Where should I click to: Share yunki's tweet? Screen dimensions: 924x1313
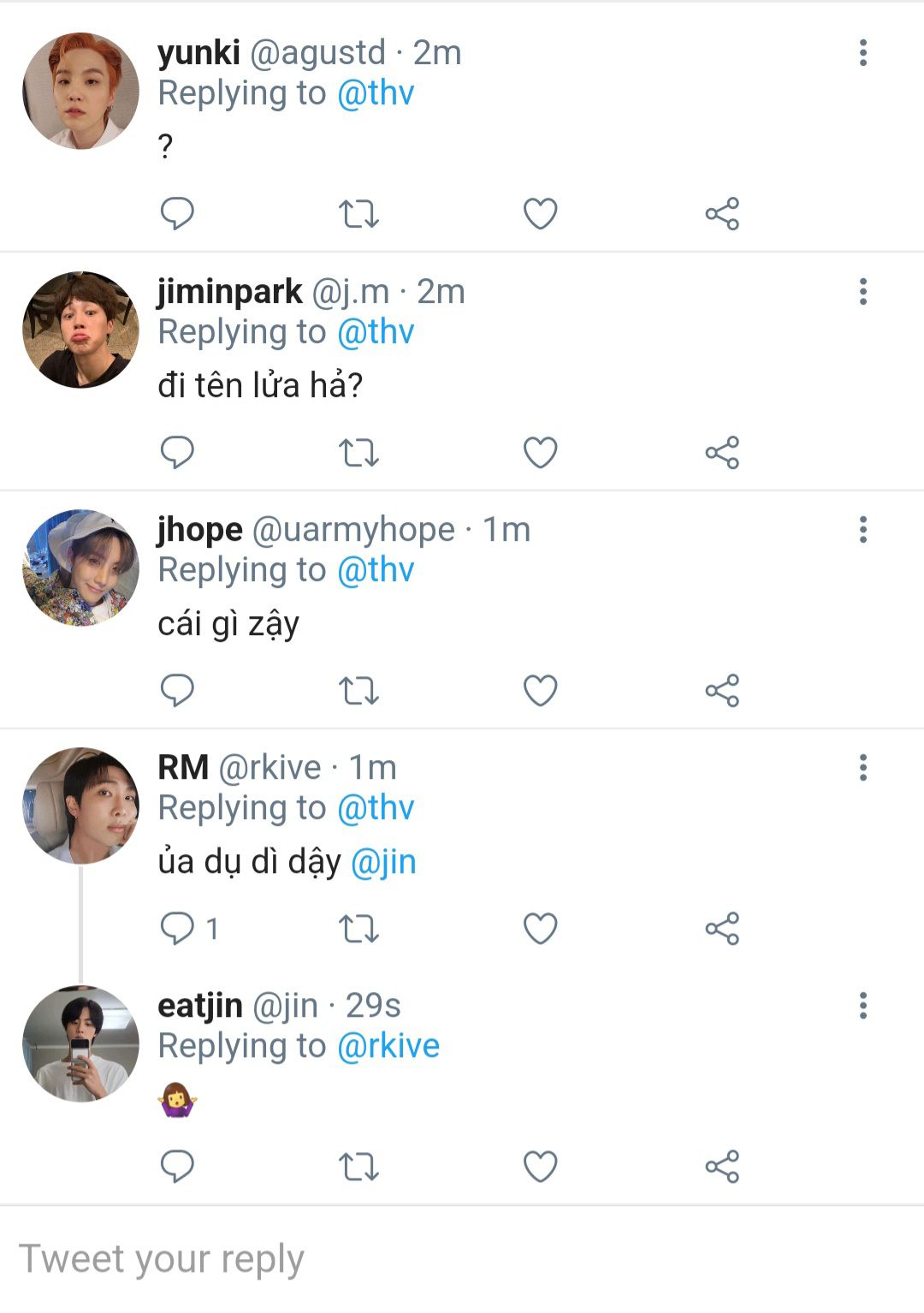tap(722, 213)
